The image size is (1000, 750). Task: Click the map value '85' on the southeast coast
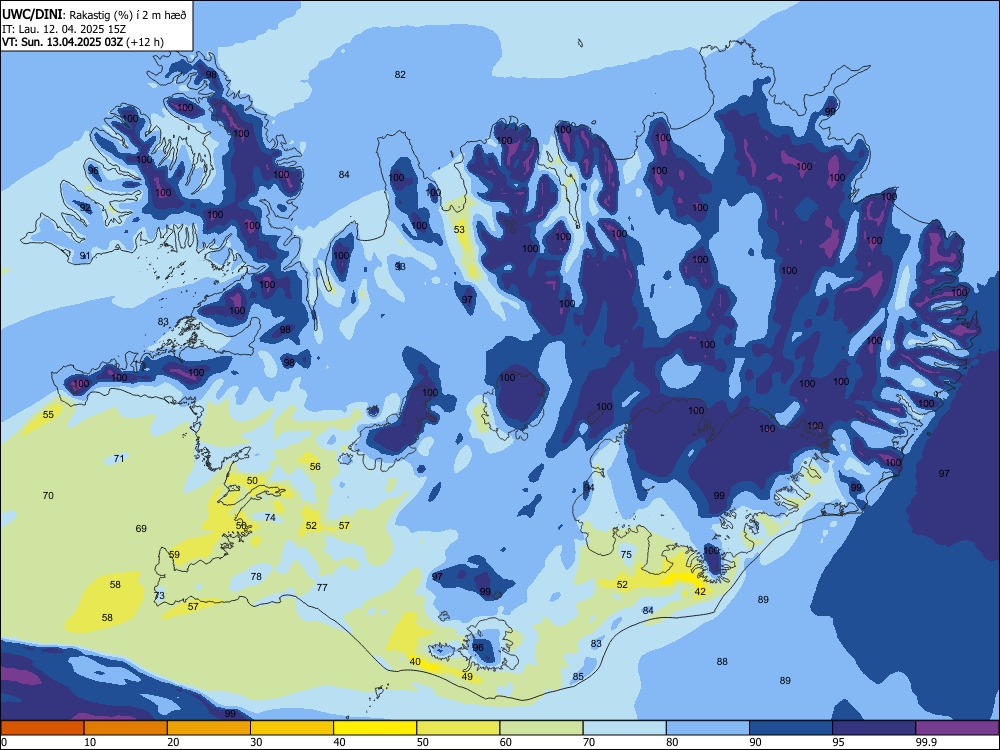(578, 677)
